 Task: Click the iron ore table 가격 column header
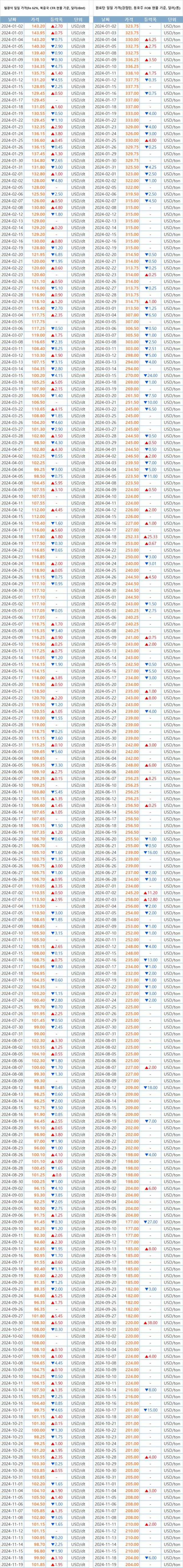click(39, 20)
